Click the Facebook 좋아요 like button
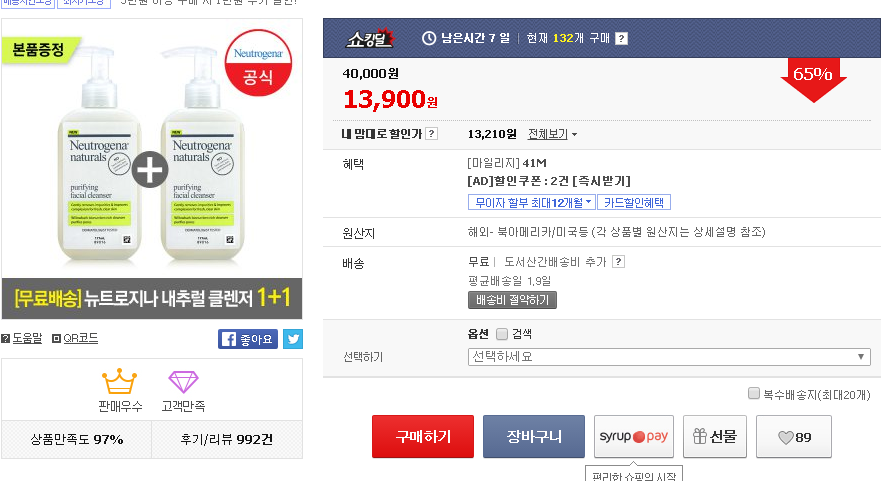The image size is (887, 481). pos(248,339)
